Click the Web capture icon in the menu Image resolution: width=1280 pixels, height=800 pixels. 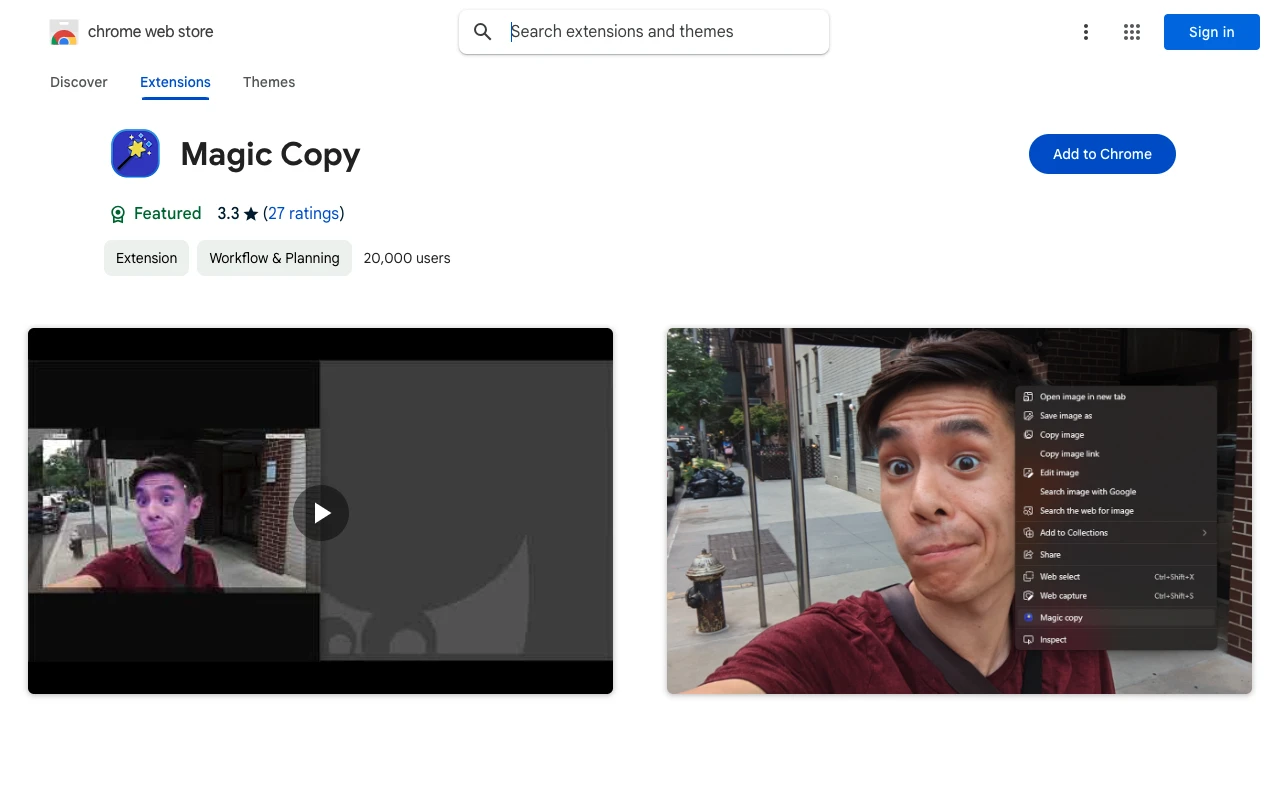(1028, 595)
